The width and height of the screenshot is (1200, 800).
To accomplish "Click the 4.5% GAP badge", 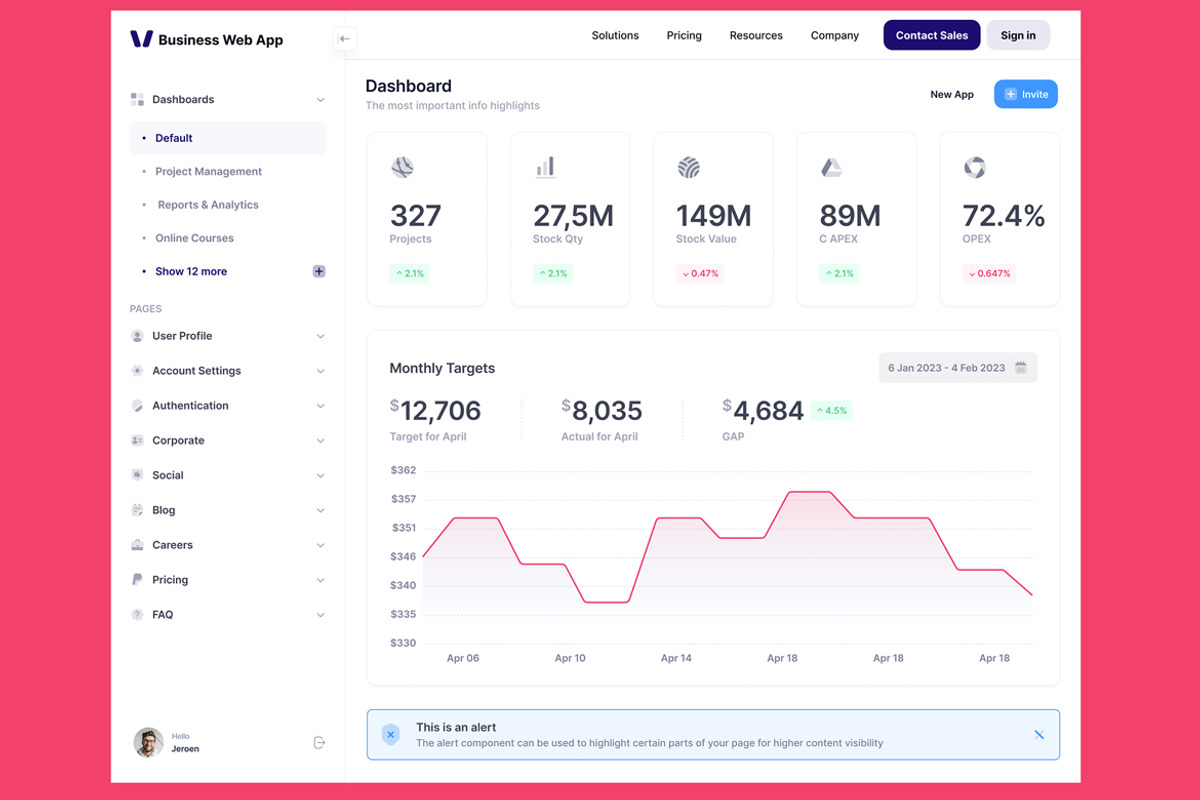I will pyautogui.click(x=831, y=410).
